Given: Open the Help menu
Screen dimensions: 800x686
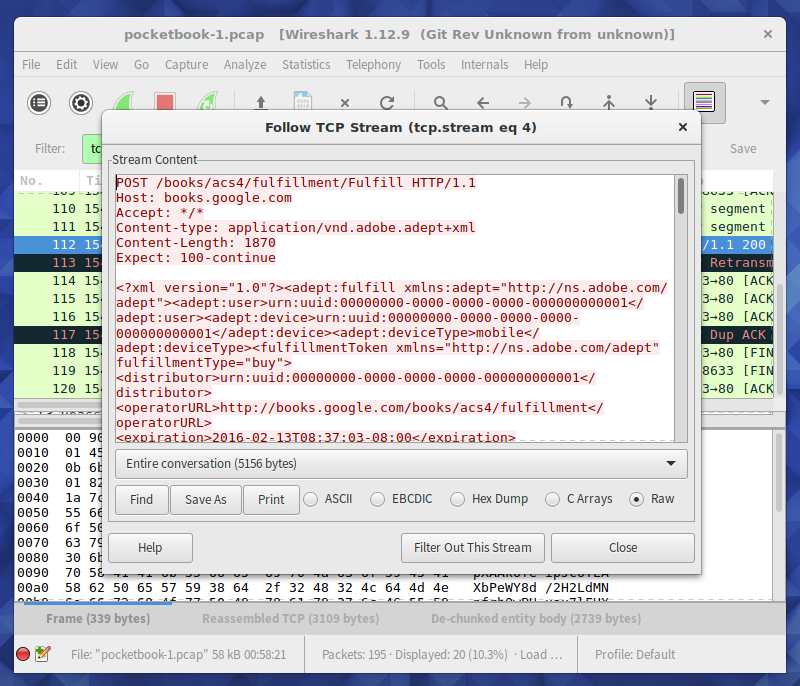Looking at the screenshot, I should click(536, 65).
